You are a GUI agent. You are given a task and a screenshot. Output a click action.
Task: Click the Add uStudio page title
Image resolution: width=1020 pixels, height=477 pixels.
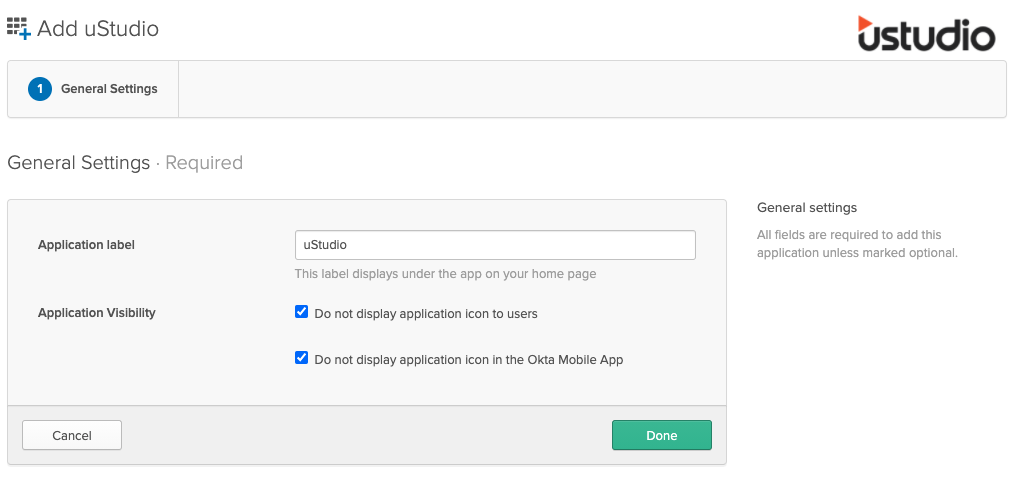coord(98,29)
